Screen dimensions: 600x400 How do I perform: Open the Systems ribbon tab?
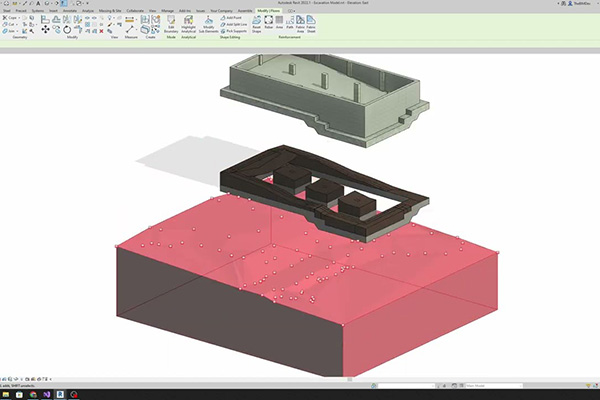point(38,11)
